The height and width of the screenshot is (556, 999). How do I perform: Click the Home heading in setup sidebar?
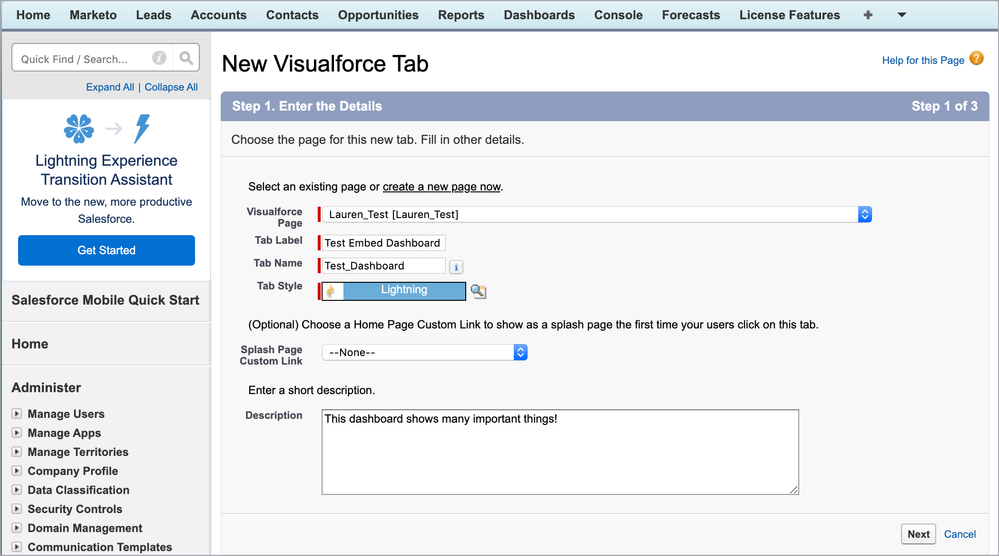click(29, 344)
